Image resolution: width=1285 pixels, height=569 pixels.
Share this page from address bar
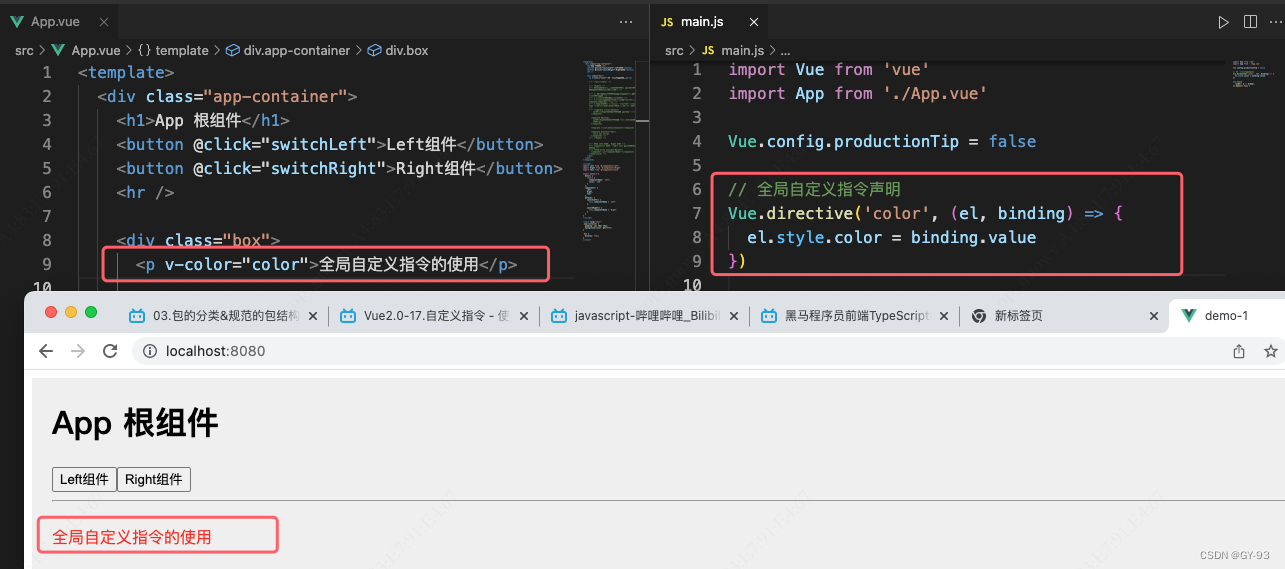[1239, 351]
